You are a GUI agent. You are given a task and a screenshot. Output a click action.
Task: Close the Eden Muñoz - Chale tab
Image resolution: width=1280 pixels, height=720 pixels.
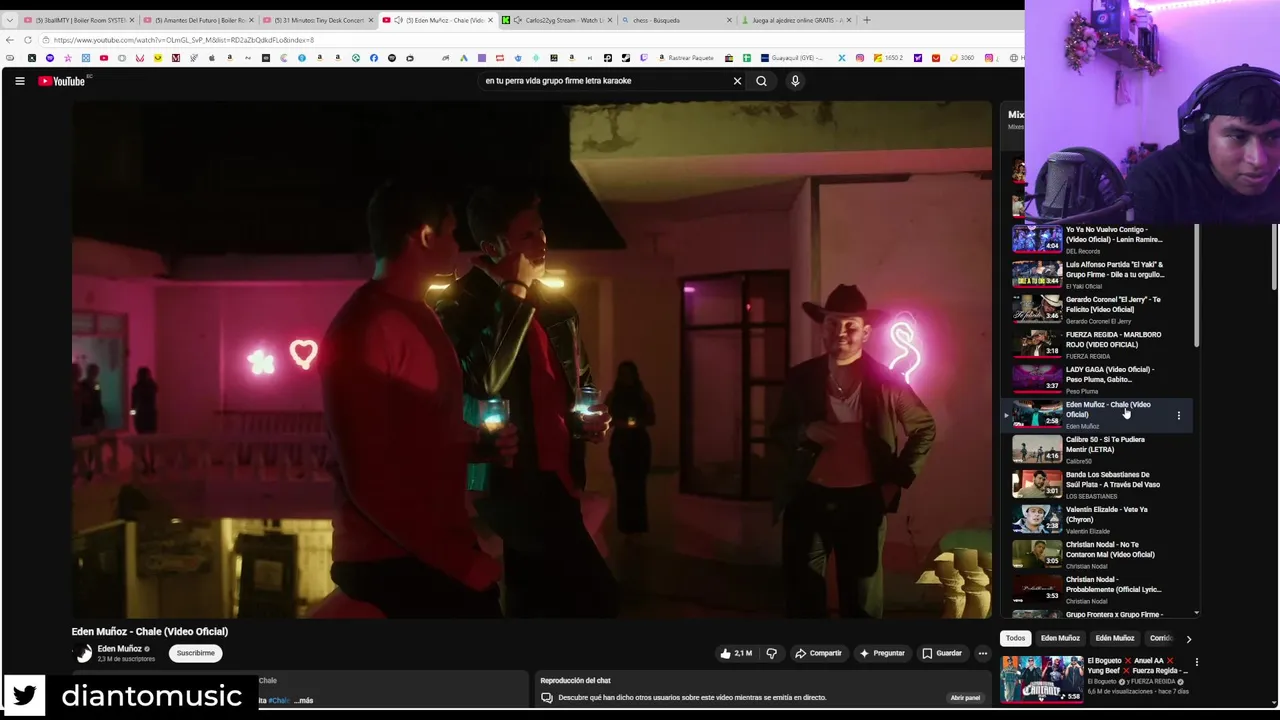[490, 20]
